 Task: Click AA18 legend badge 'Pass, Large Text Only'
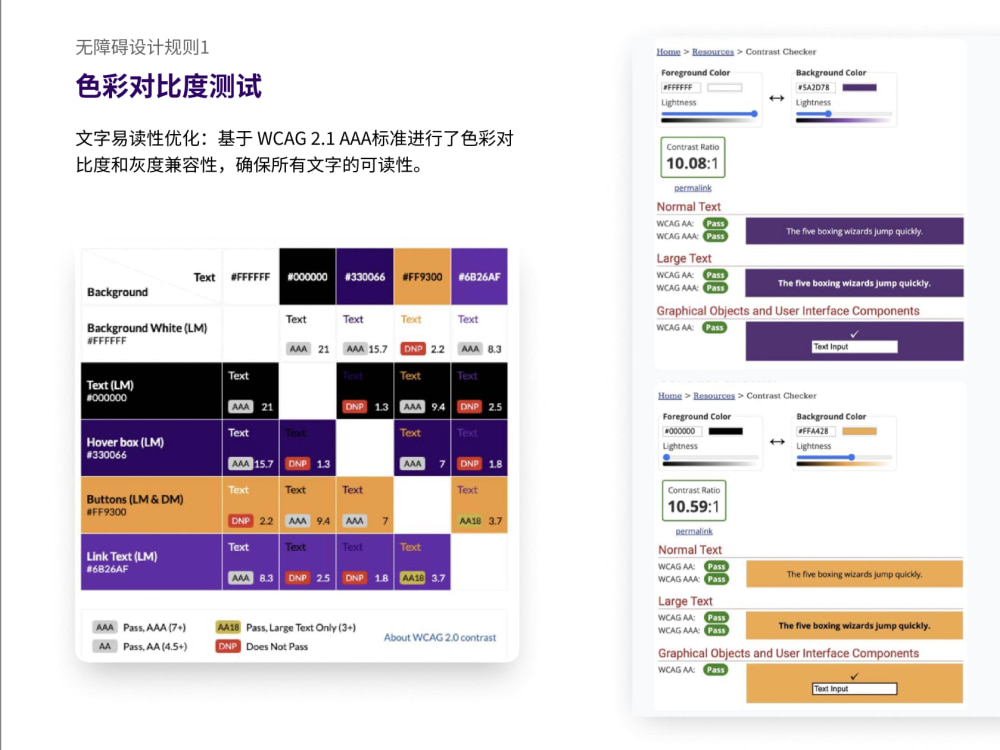tap(228, 628)
